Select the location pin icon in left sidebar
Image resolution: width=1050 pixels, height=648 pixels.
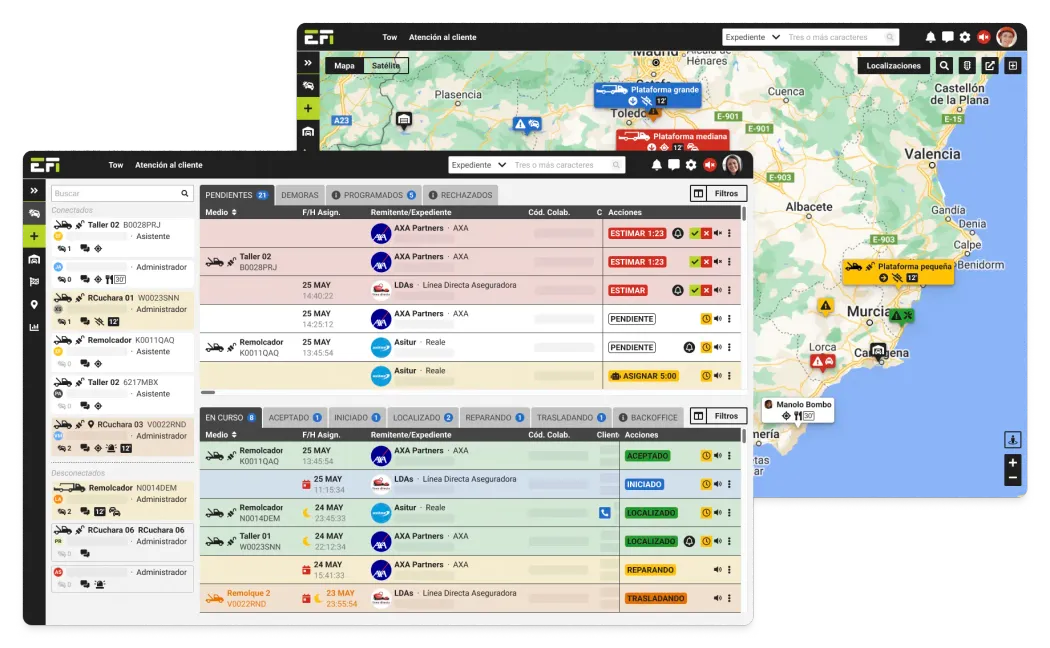click(33, 302)
